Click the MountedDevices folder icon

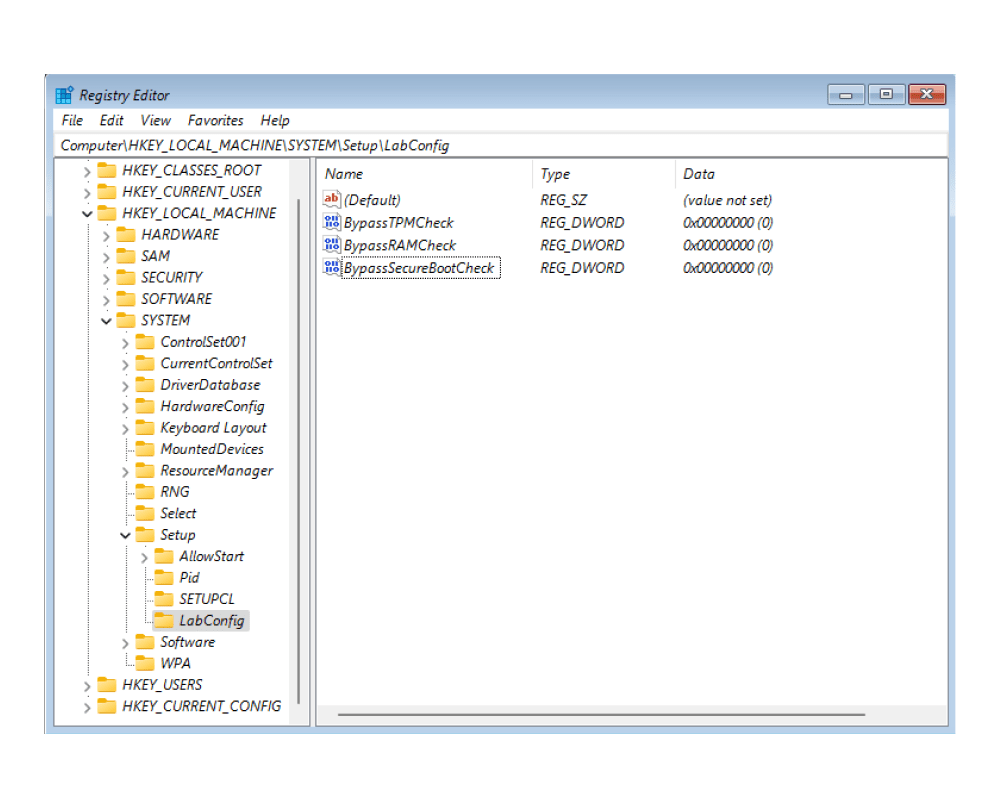(x=145, y=449)
